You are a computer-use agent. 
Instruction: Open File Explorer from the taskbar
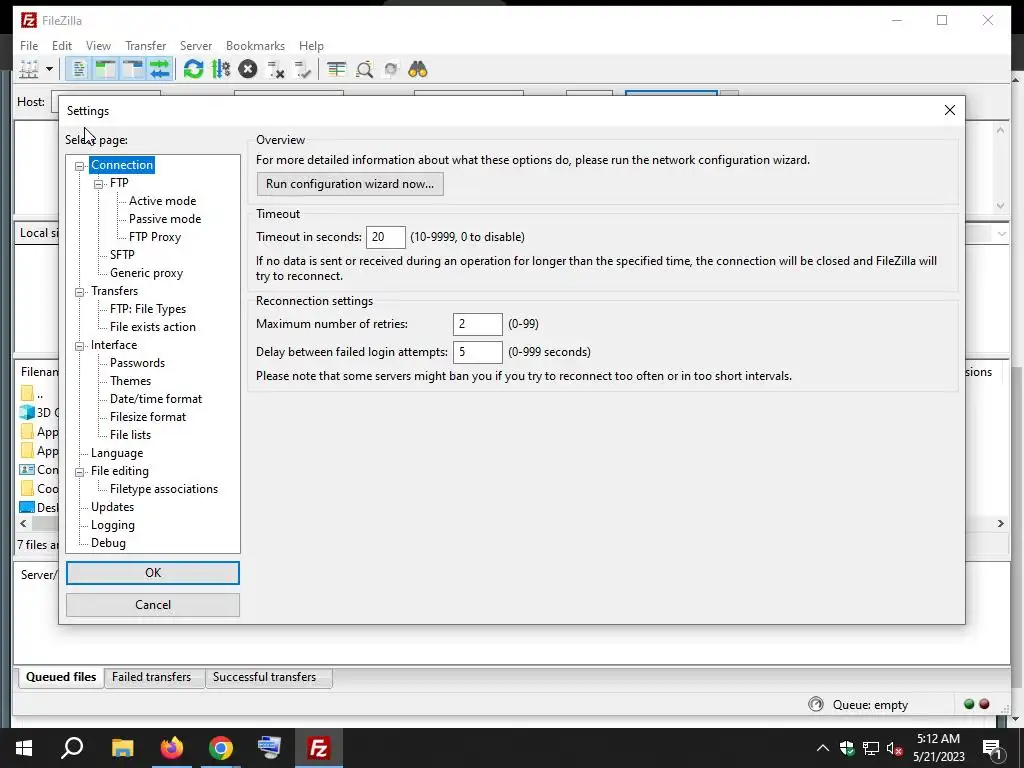pos(123,748)
